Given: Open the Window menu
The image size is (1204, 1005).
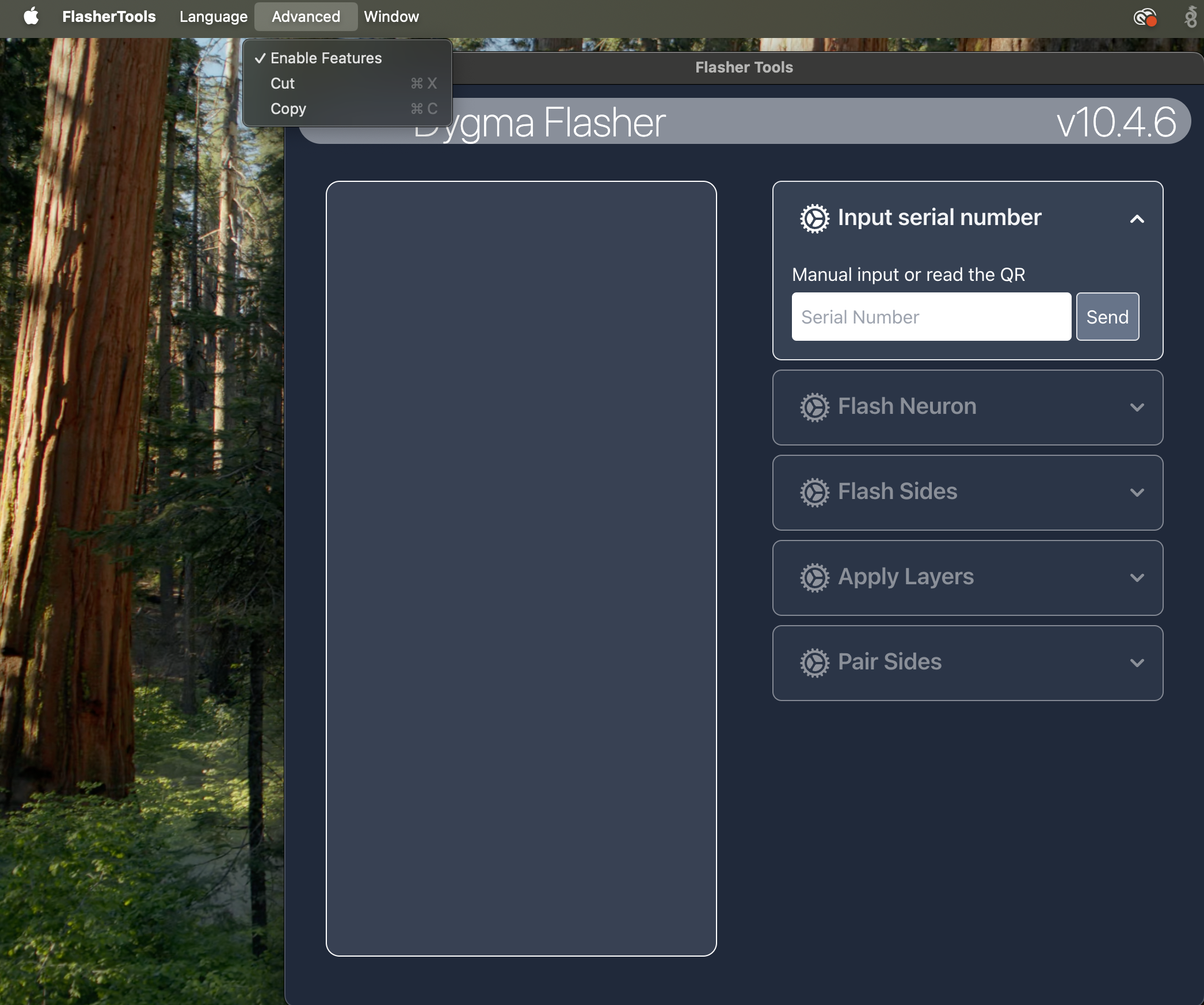Looking at the screenshot, I should click(x=391, y=17).
